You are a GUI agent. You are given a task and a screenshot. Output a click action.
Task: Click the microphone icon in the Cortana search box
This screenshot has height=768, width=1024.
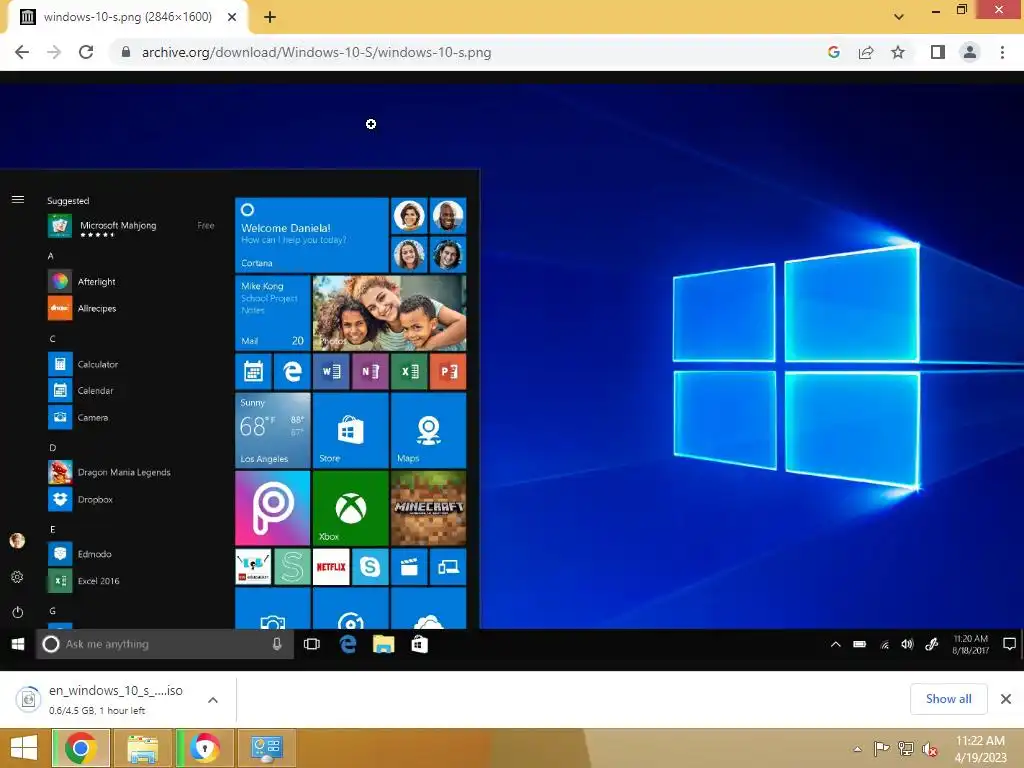(x=277, y=644)
